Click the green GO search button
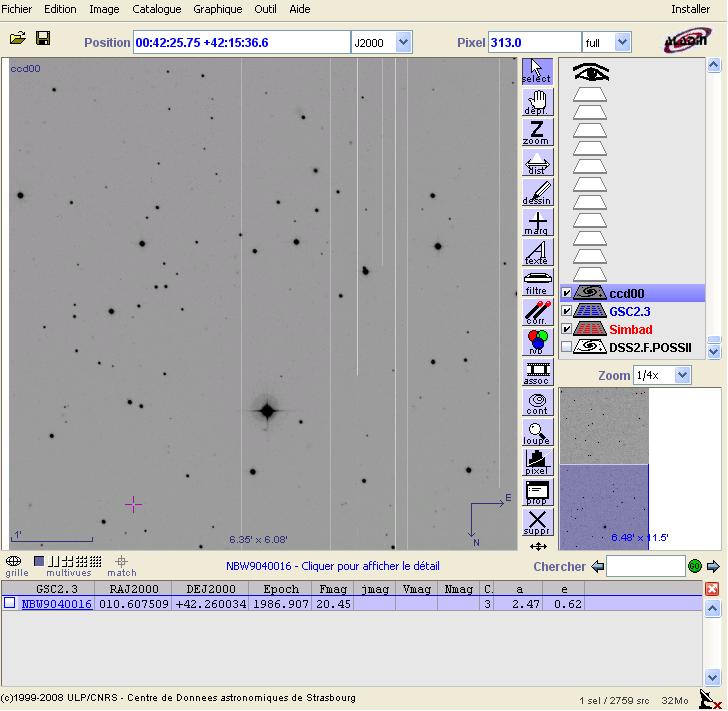 pos(695,566)
